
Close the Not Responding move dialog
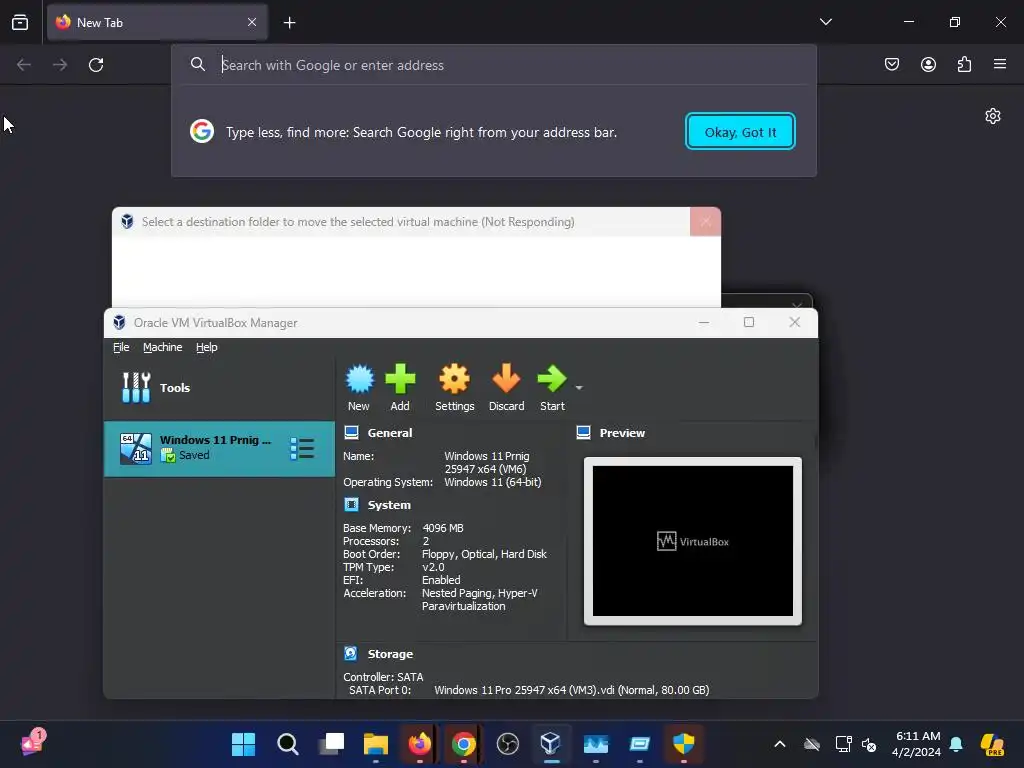pyautogui.click(x=705, y=222)
